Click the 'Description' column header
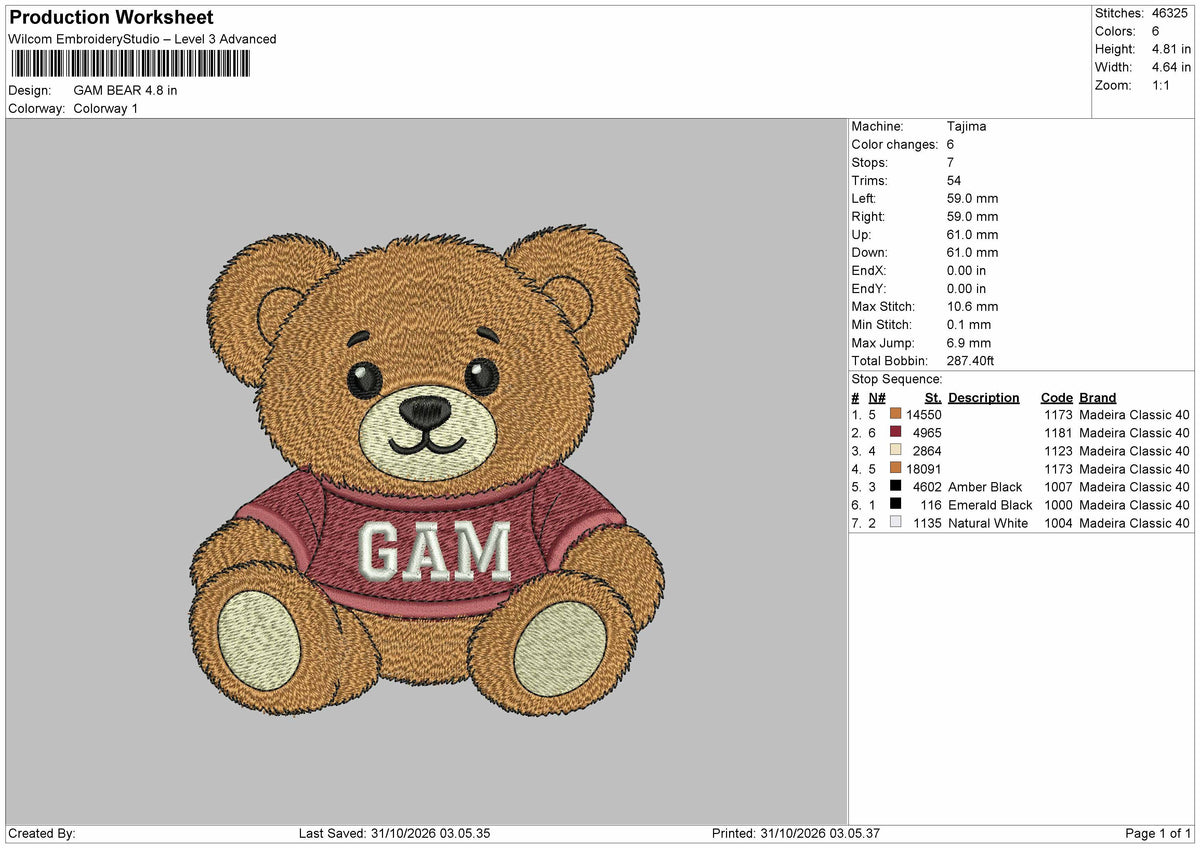The image size is (1200, 848). pos(984,397)
